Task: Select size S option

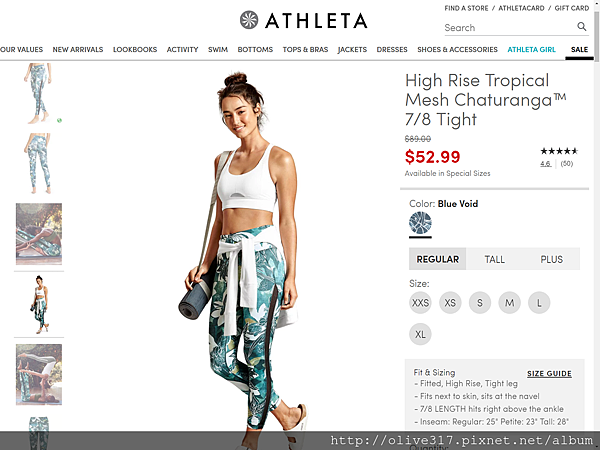Action: pos(479,303)
